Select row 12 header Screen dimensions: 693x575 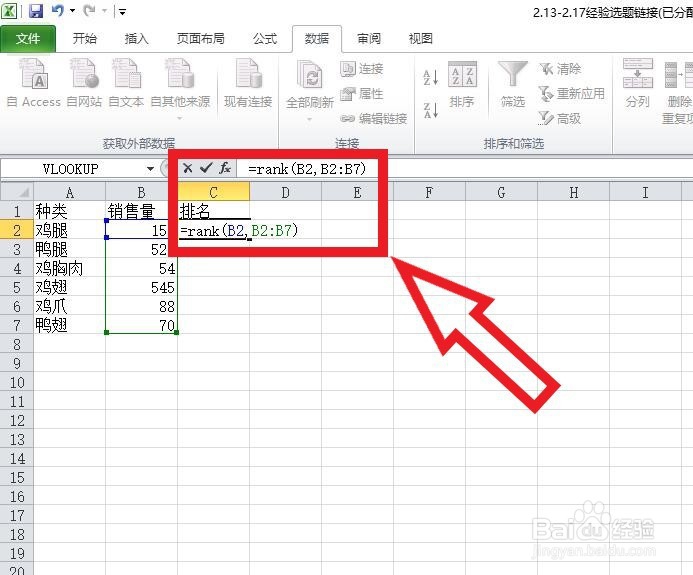17,420
